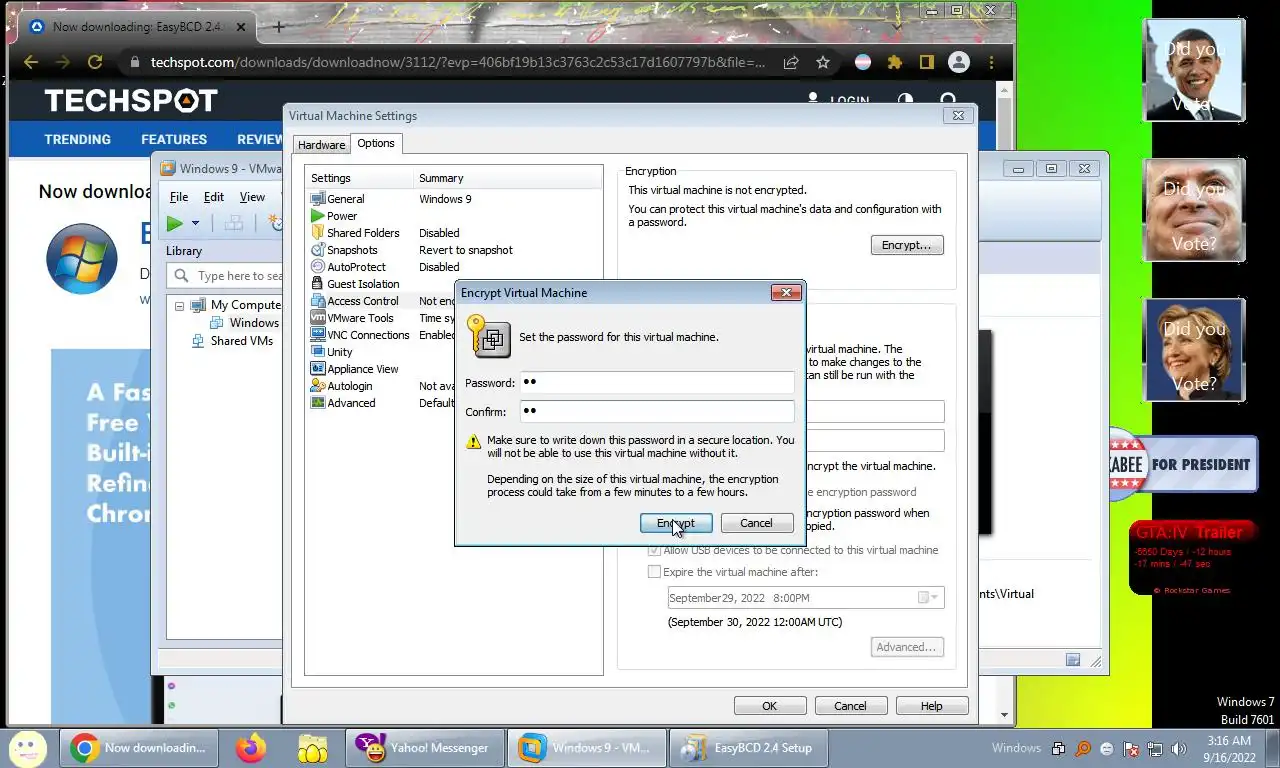Click the green Power On play icon
1280x768 pixels.
[175, 223]
